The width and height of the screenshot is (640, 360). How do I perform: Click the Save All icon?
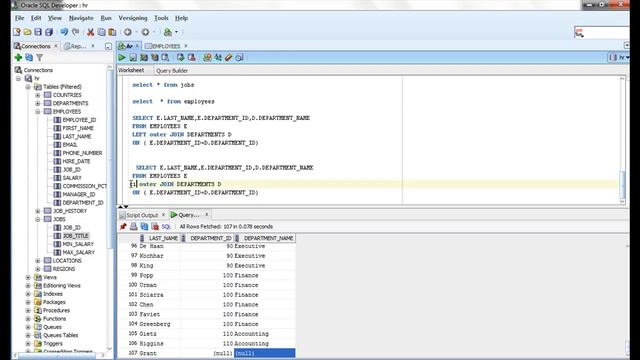point(49,32)
